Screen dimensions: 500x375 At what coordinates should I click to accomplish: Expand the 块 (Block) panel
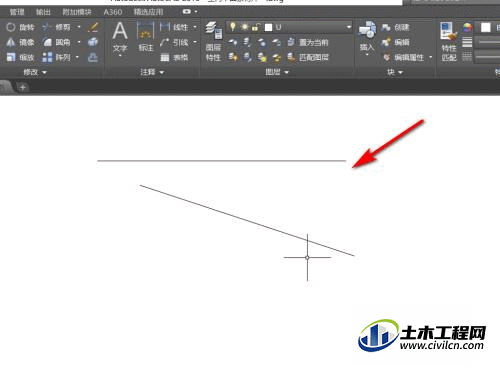pos(395,72)
